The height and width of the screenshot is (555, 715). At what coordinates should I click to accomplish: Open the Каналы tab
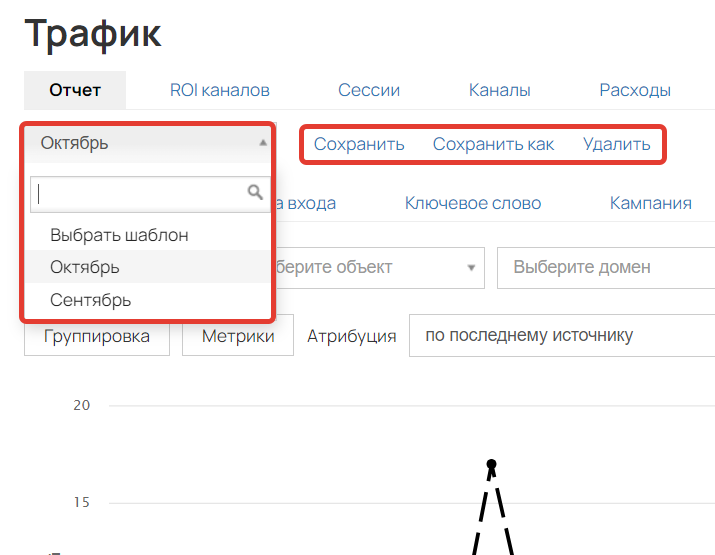coord(499,90)
